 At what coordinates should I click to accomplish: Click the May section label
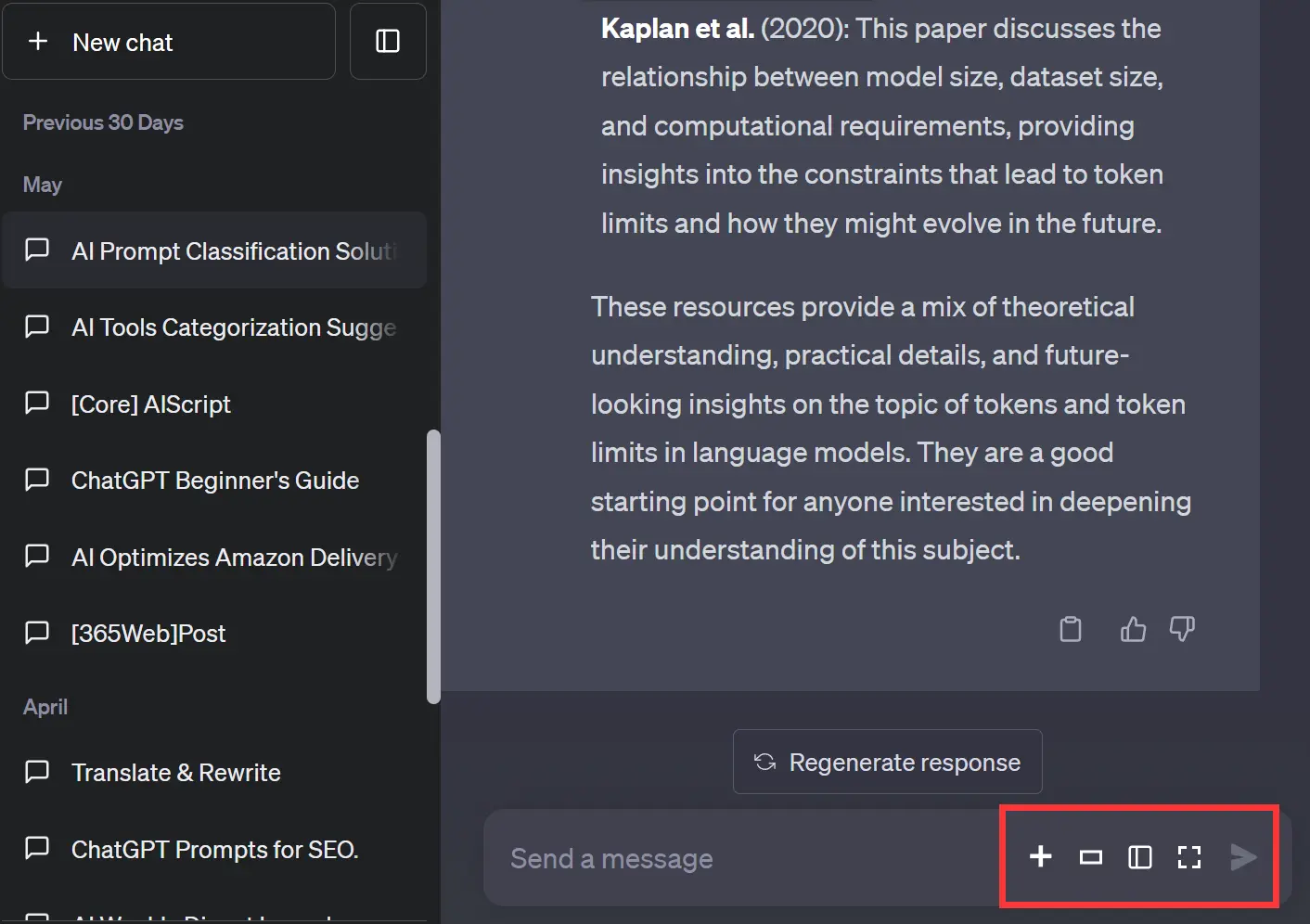coord(43,185)
